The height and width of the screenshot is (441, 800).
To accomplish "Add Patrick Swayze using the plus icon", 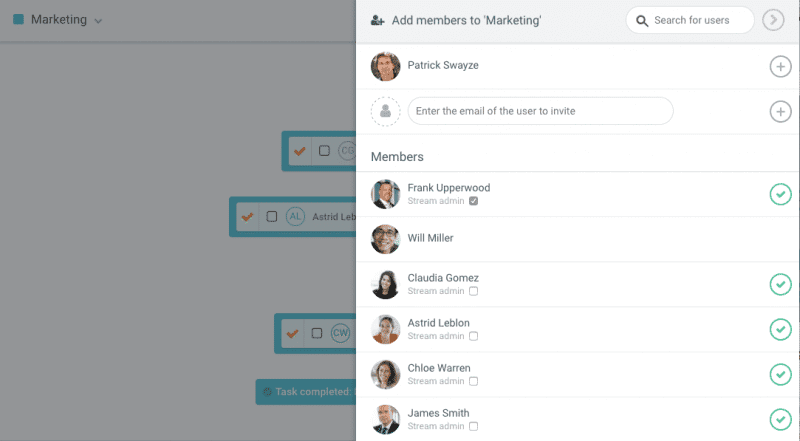I will [x=780, y=67].
